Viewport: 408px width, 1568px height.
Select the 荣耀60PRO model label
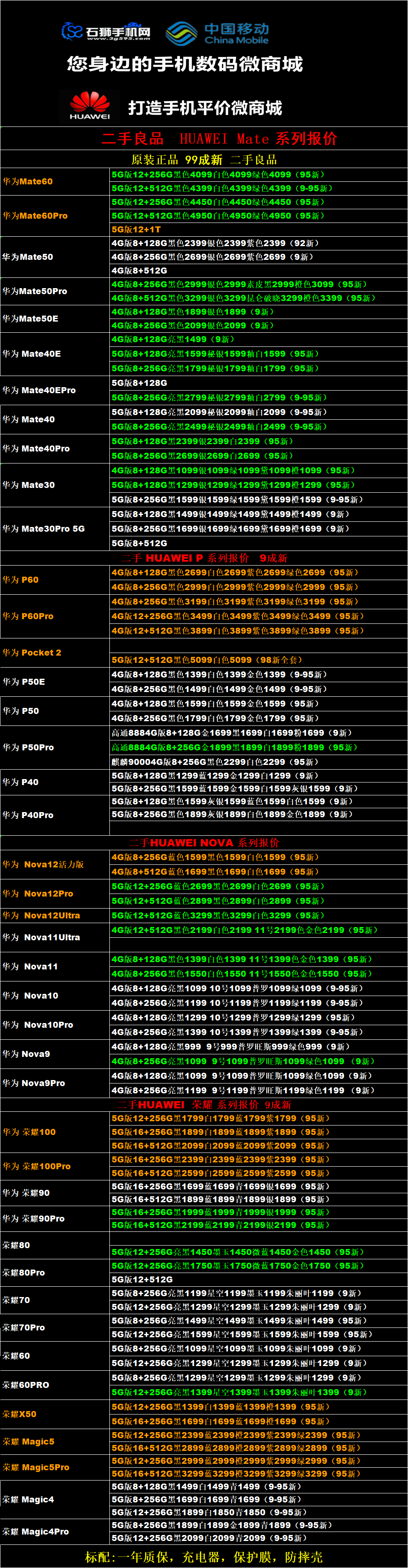26,1385
